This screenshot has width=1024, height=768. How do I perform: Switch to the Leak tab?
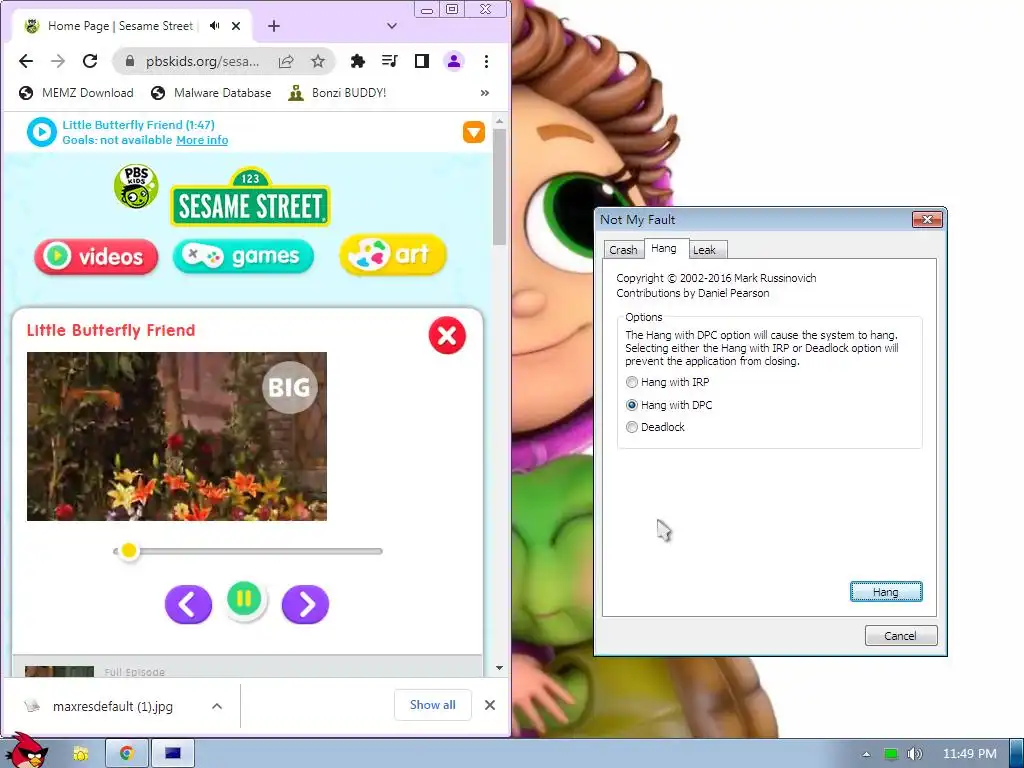[x=704, y=249]
